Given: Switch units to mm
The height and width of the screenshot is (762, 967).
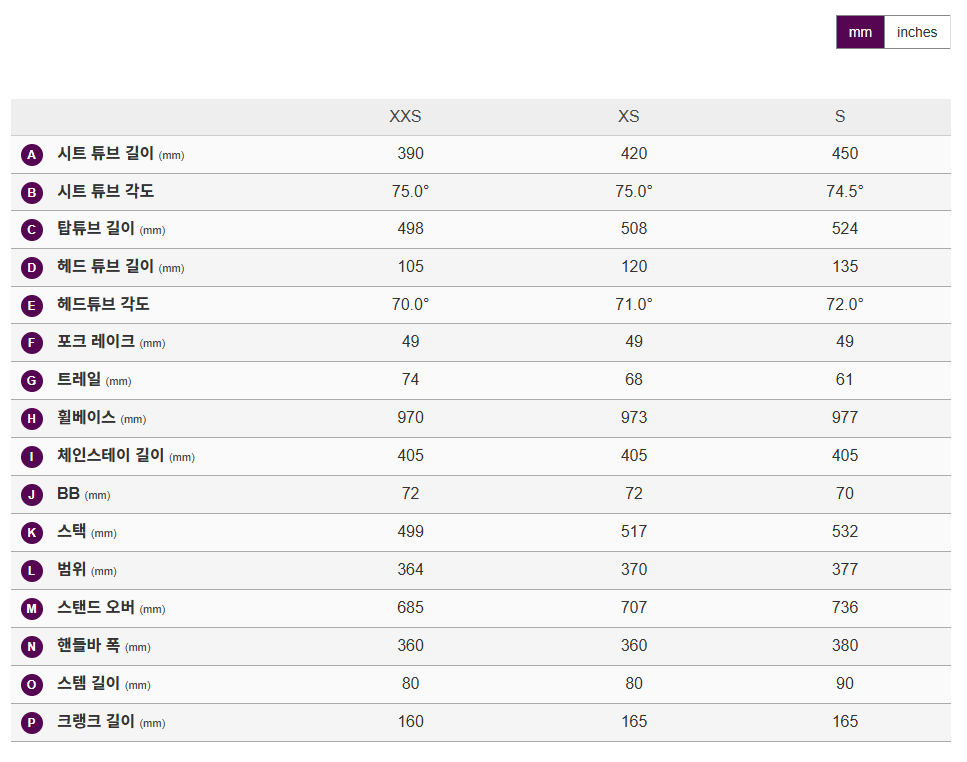Looking at the screenshot, I should pos(860,32).
